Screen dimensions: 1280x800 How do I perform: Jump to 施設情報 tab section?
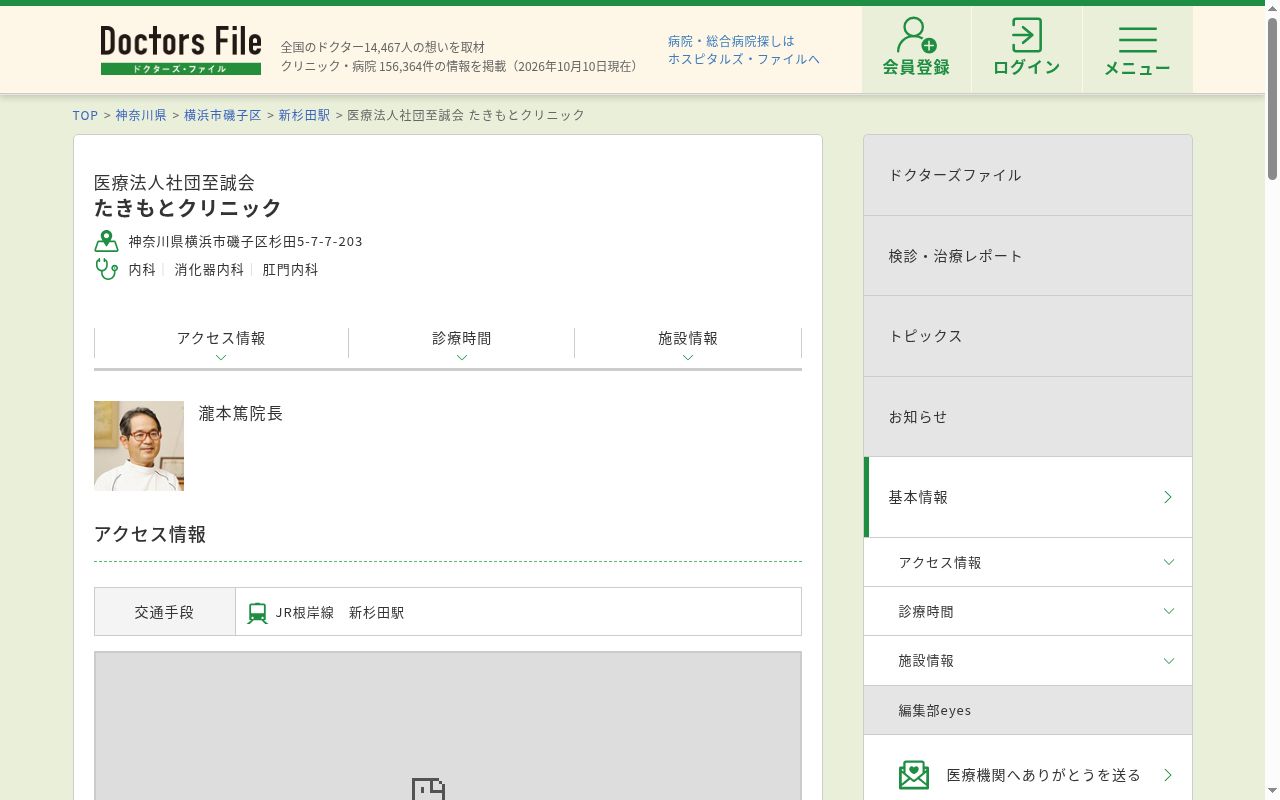(x=688, y=343)
